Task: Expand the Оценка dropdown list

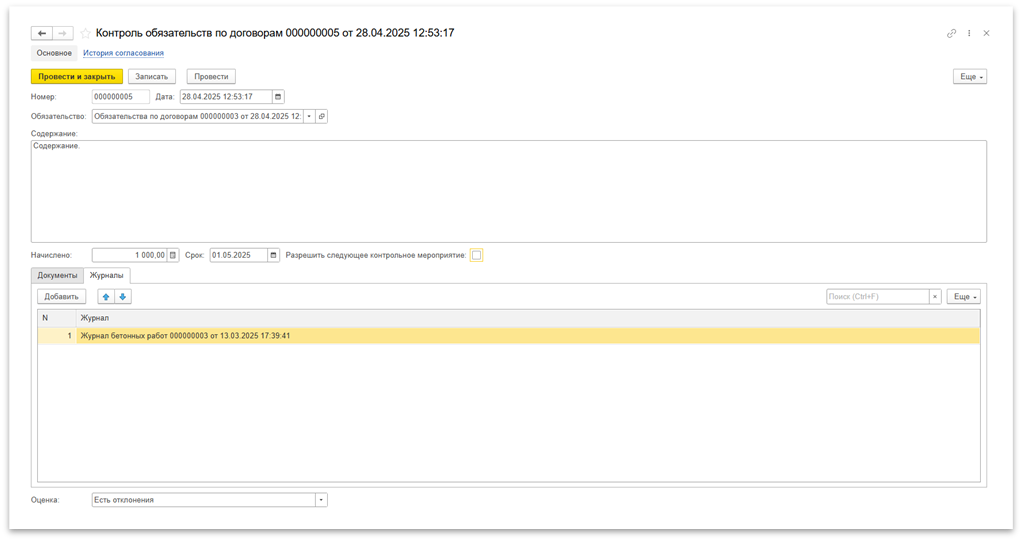Action: pos(320,500)
